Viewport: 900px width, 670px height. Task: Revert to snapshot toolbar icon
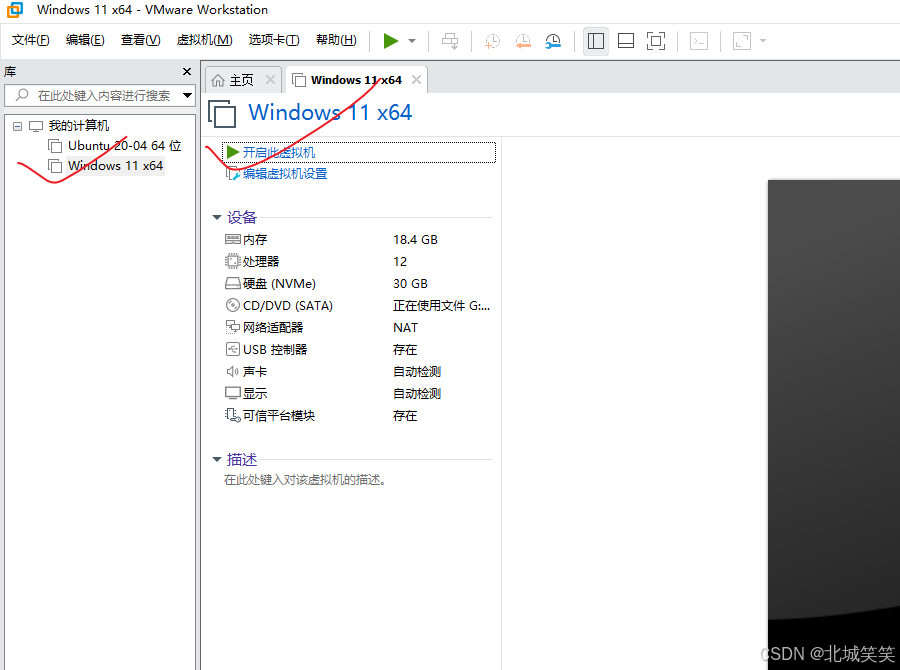(x=522, y=41)
